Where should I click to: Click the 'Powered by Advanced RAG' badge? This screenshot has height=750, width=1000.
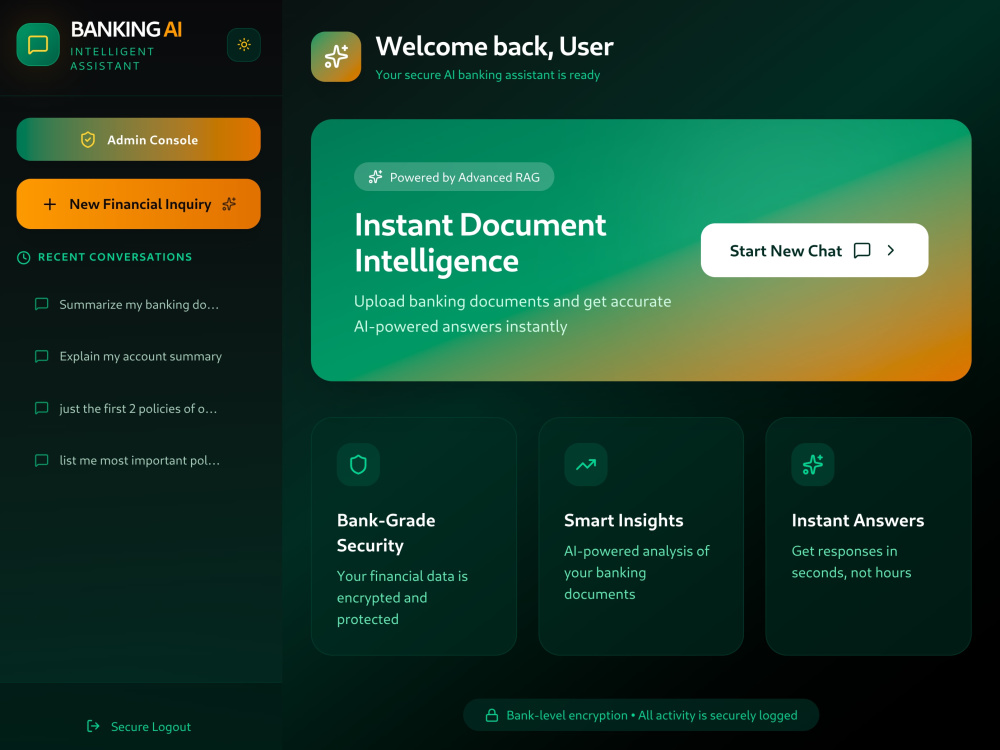pos(454,177)
